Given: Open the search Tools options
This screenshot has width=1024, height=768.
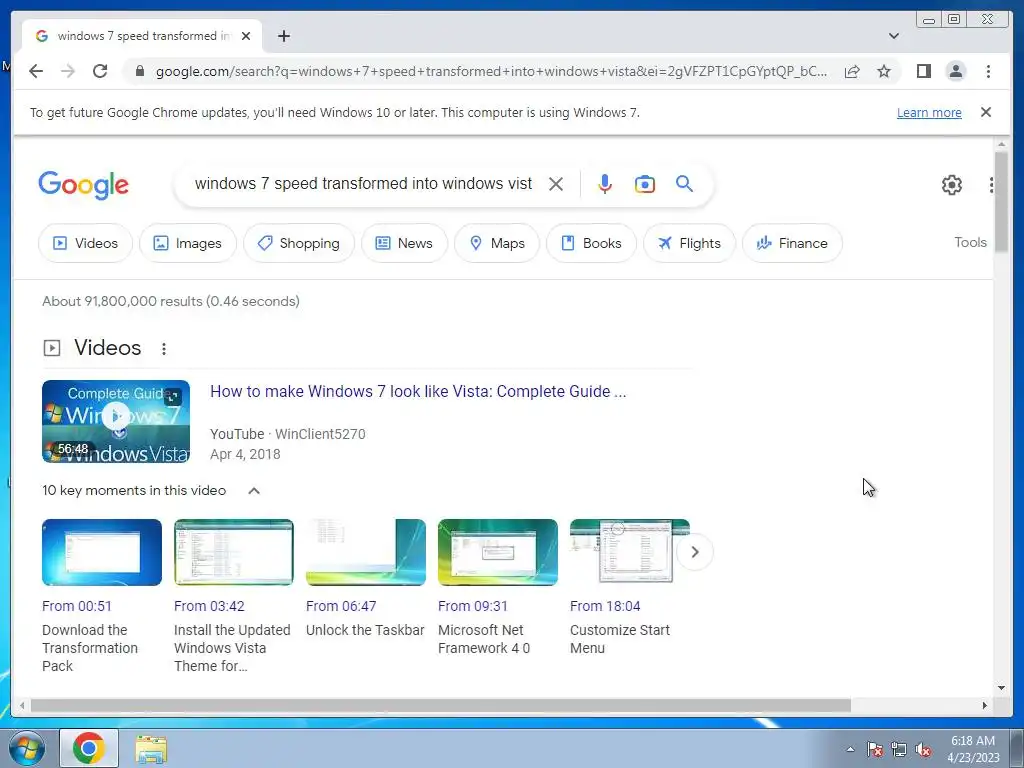Looking at the screenshot, I should pyautogui.click(x=970, y=242).
